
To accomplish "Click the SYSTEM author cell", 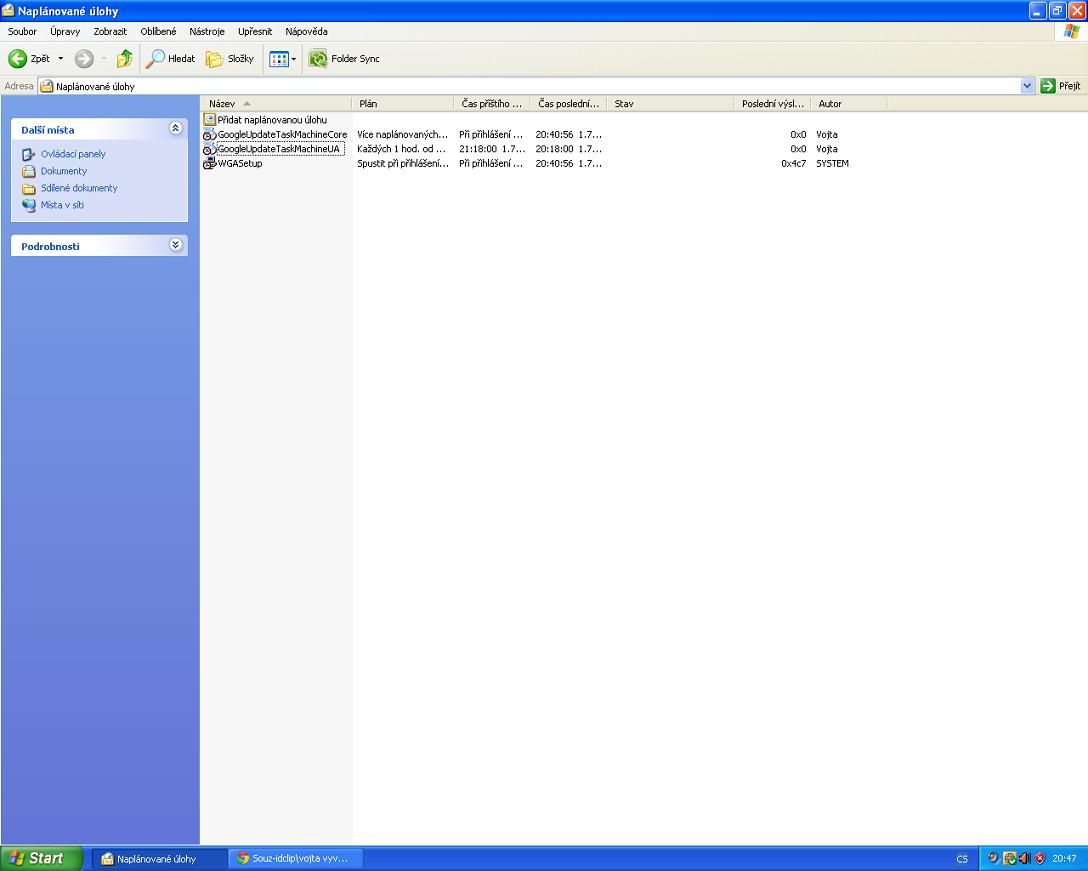I will tap(833, 164).
